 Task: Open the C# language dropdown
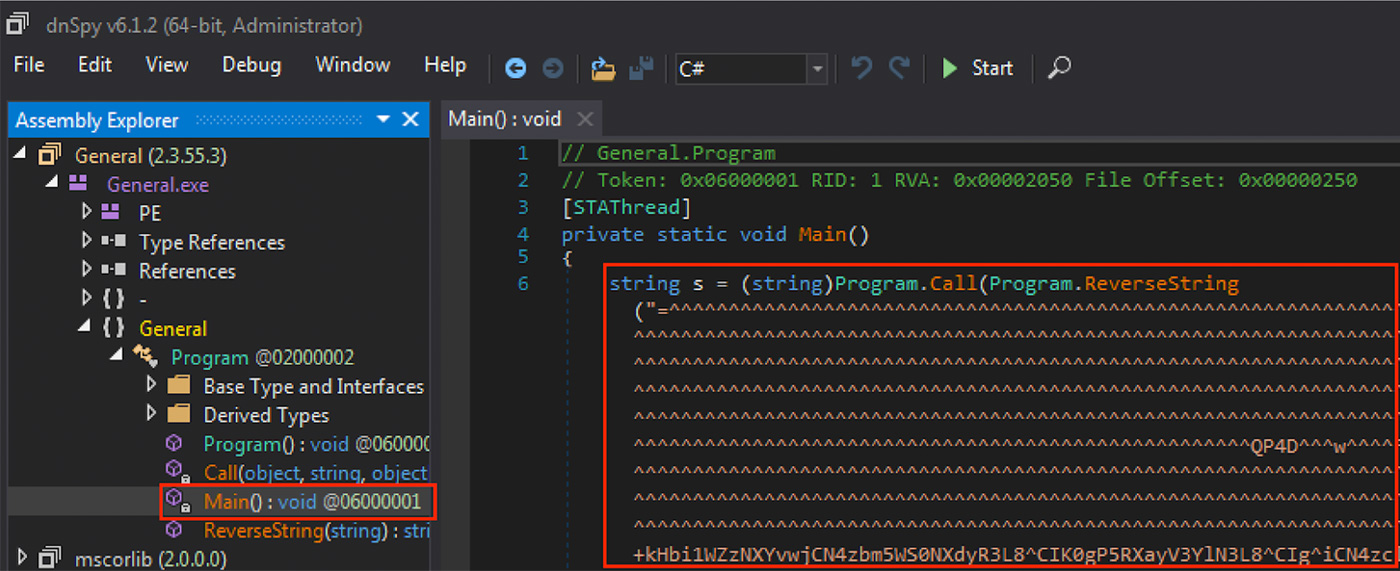tap(752, 69)
